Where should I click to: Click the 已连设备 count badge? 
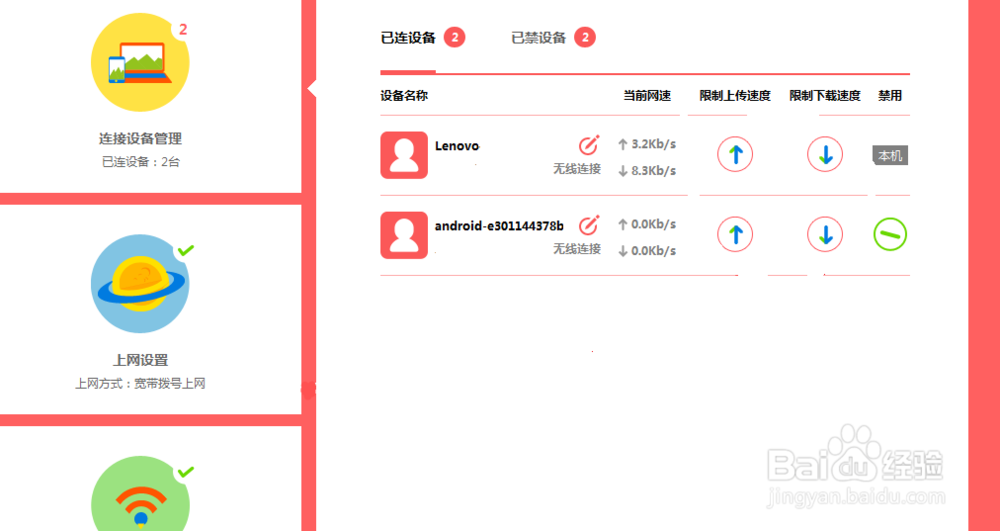pos(455,38)
